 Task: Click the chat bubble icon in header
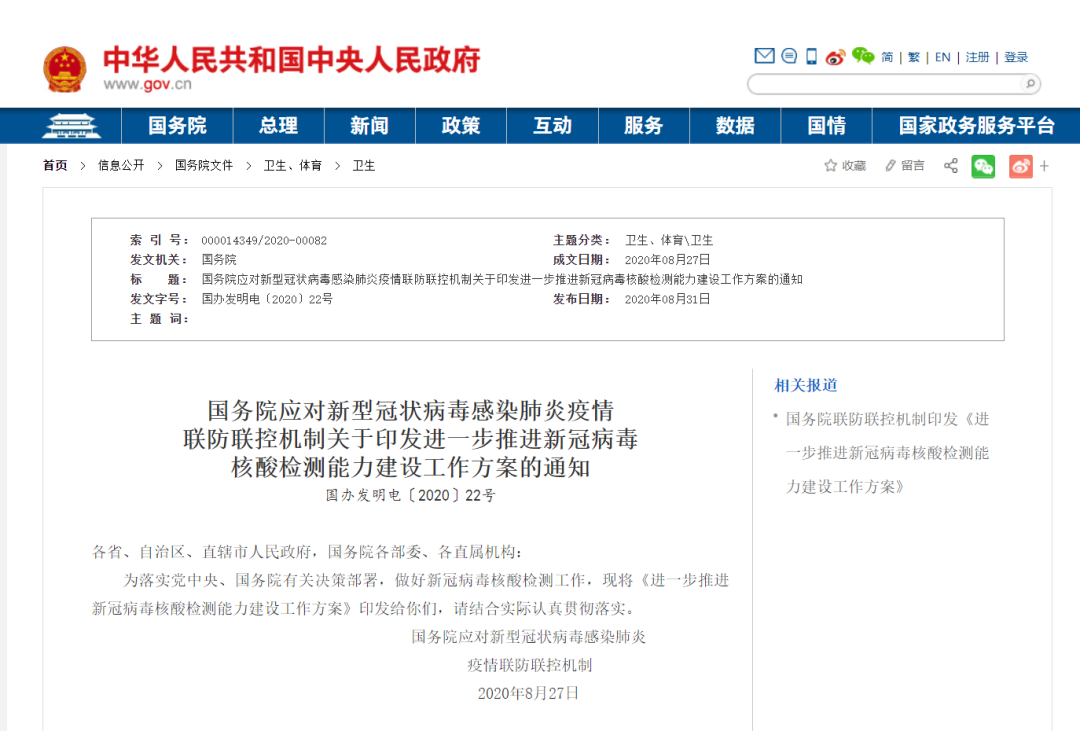[789, 56]
